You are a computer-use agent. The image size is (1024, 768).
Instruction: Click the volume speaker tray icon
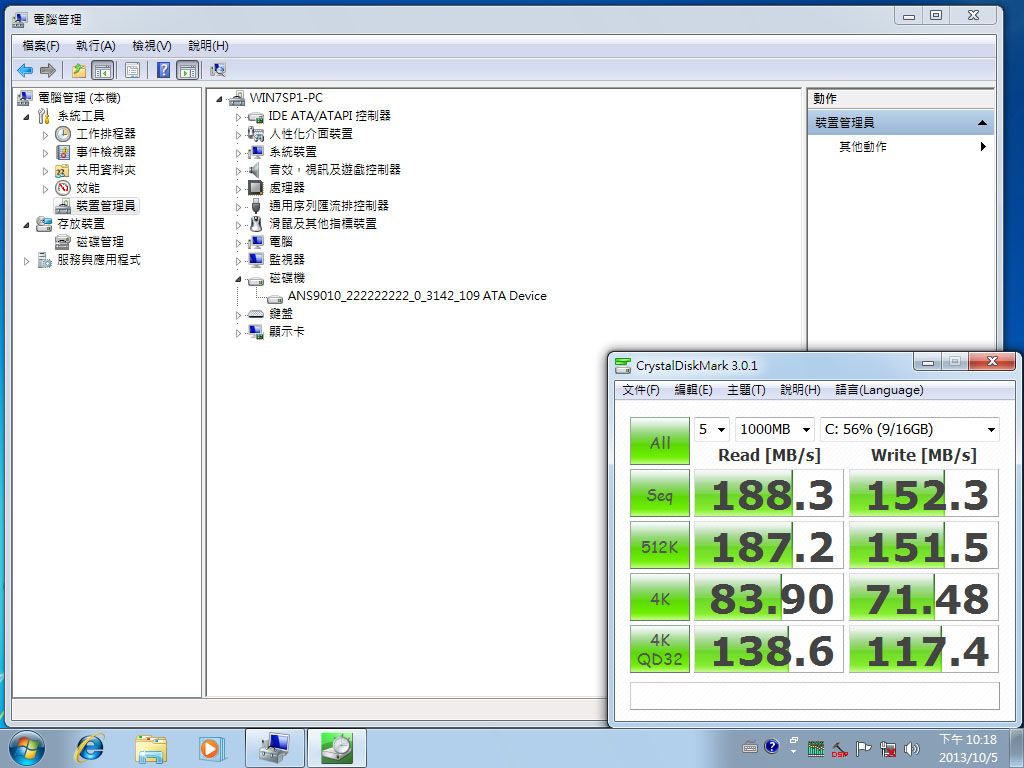912,748
